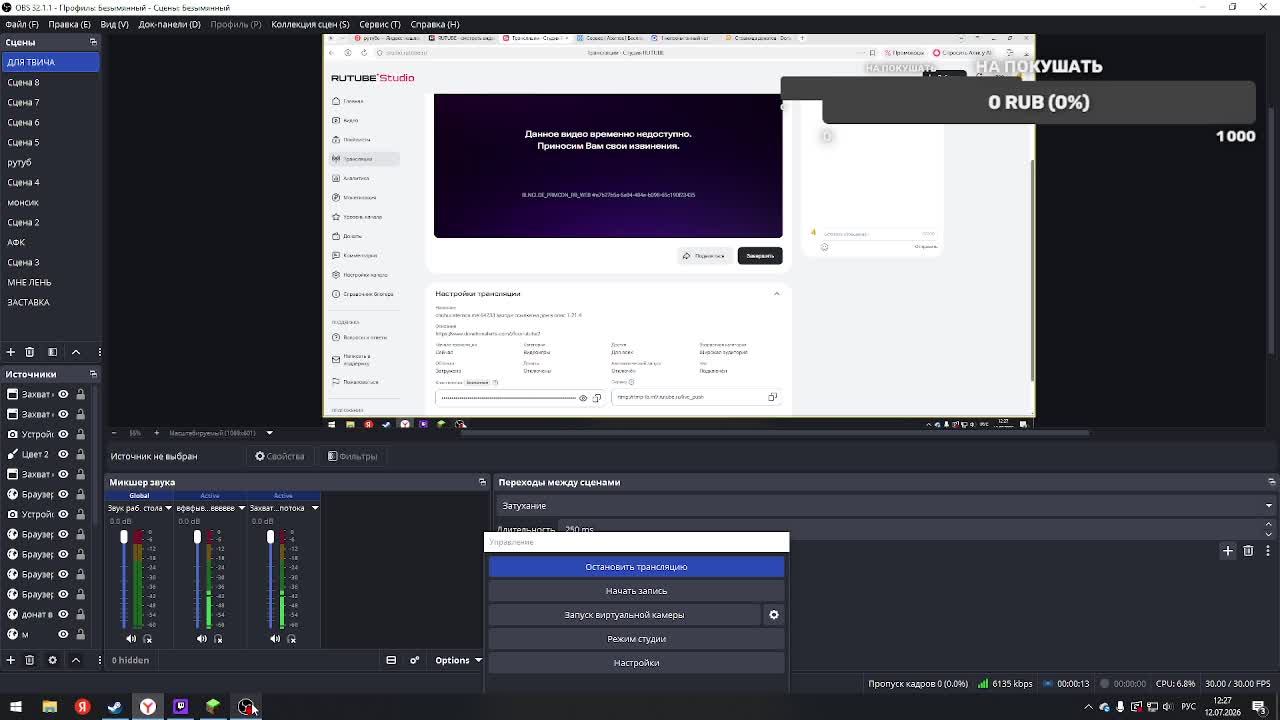Move source up with arrow icon
1280x720 pixels.
pos(76,660)
